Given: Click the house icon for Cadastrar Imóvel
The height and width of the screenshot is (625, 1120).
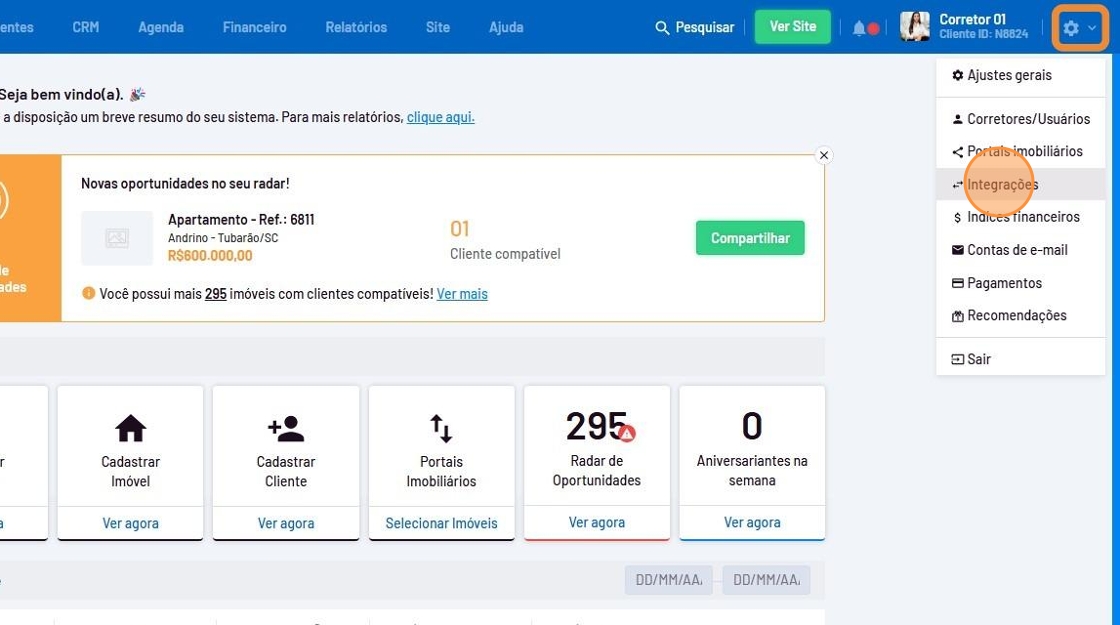Looking at the screenshot, I should coord(130,428).
